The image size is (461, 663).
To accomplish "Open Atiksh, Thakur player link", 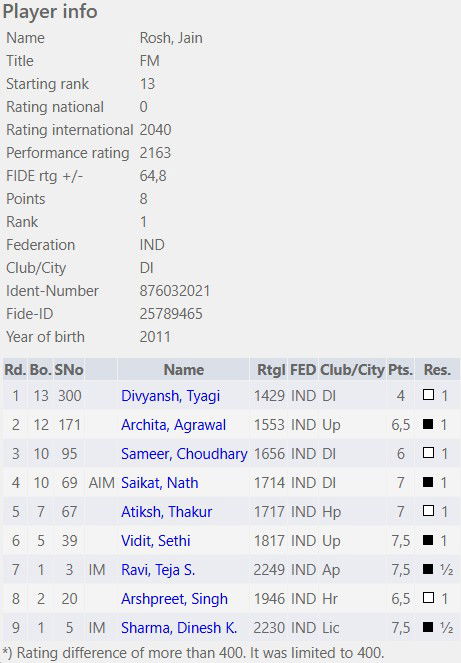I will coord(167,512).
